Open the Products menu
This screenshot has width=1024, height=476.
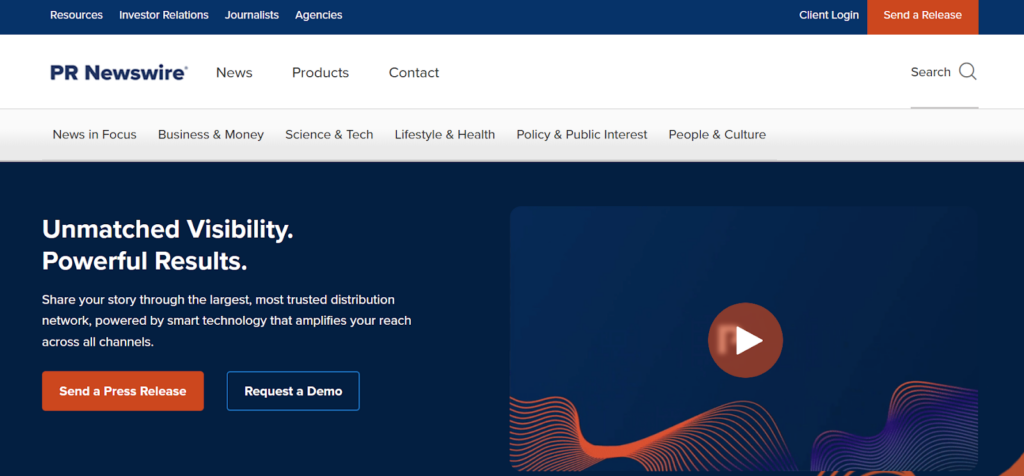[320, 73]
